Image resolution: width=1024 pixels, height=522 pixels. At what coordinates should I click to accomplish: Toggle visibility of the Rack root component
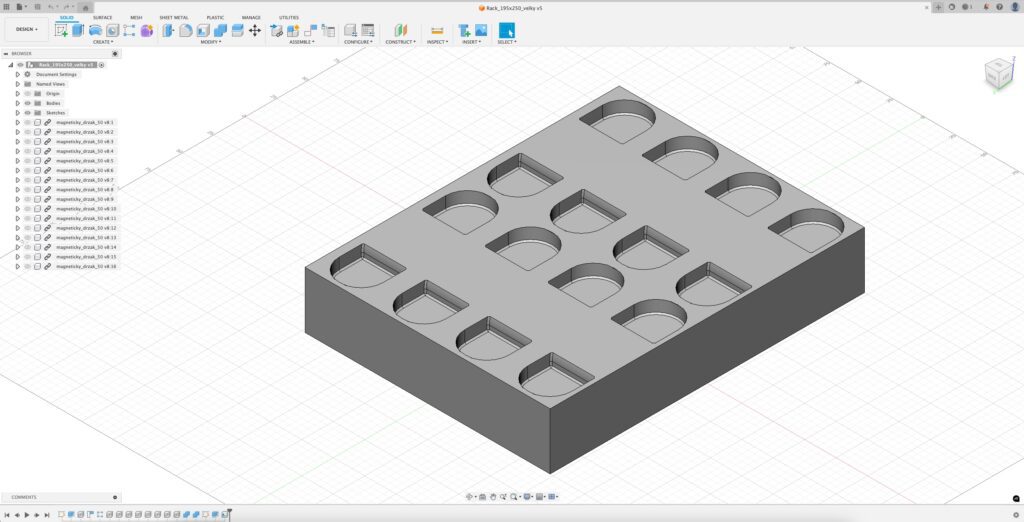(x=20, y=65)
